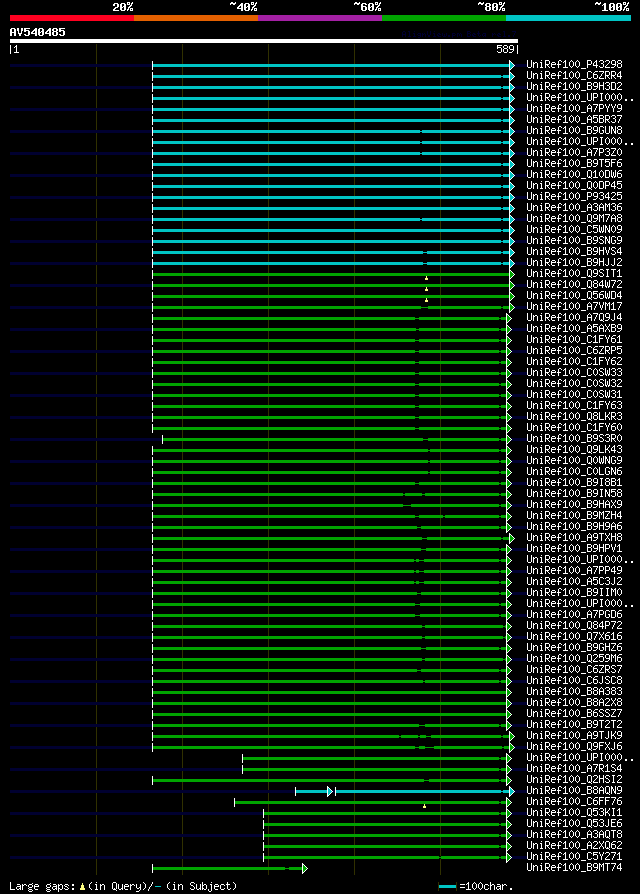Open hit UniRef100_C6ZRR4
The width and height of the screenshot is (640, 894).
tap(574, 75)
